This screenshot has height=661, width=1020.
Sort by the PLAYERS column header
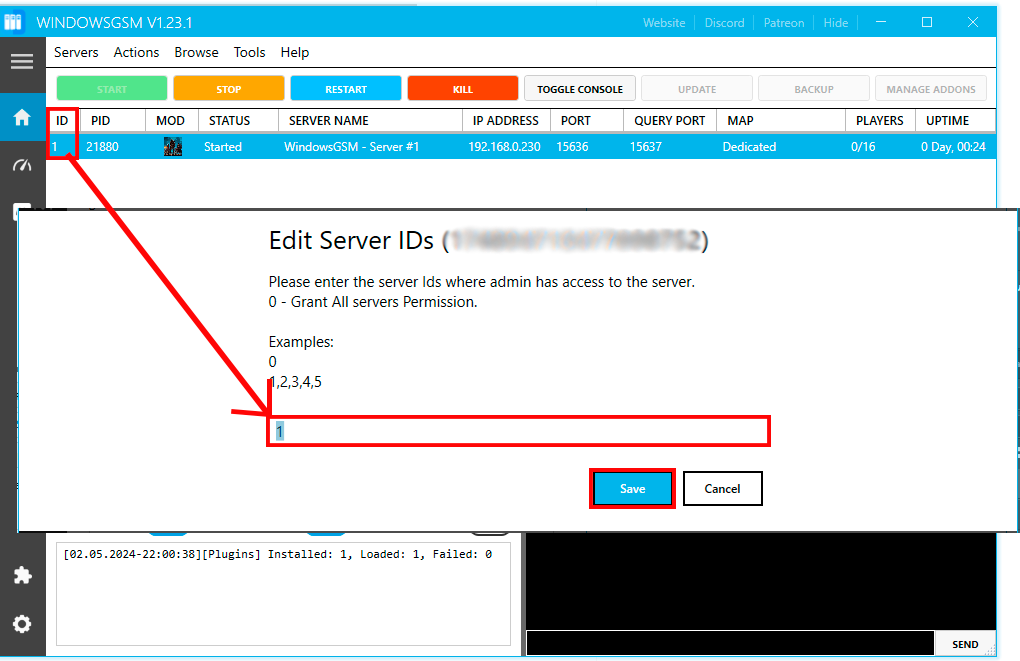(880, 120)
